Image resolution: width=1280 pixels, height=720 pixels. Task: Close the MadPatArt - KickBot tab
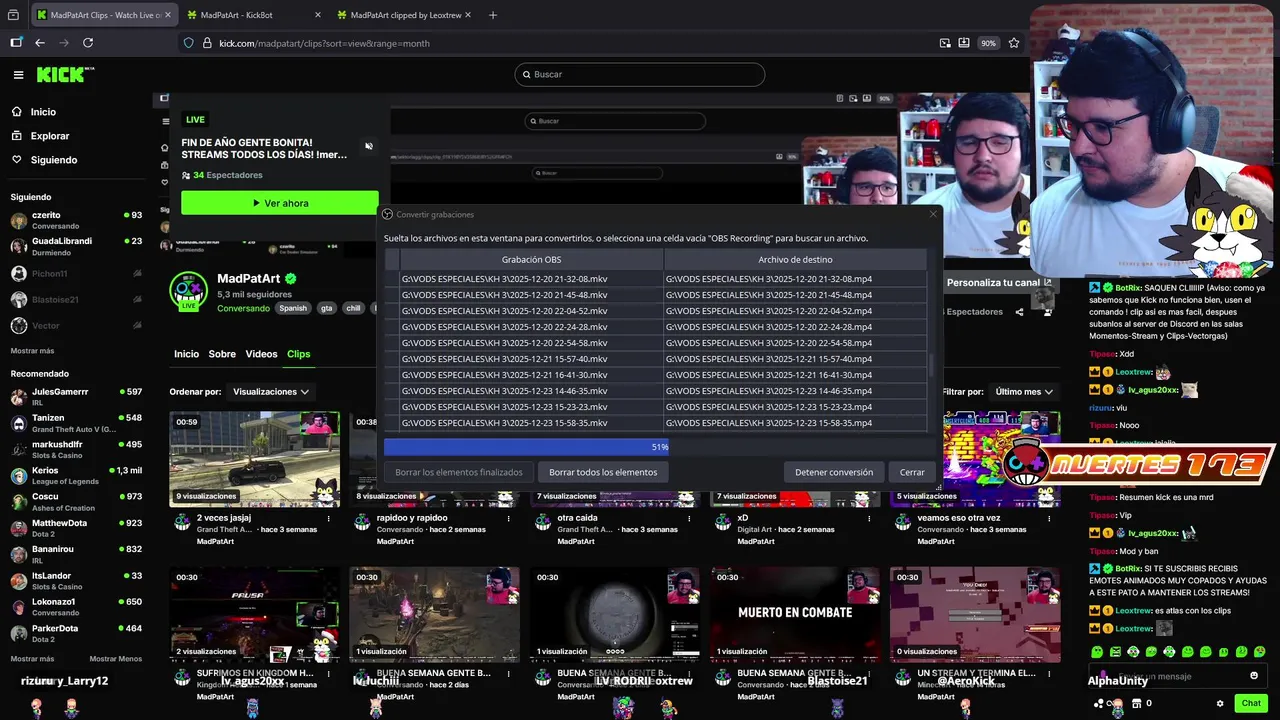pos(318,15)
